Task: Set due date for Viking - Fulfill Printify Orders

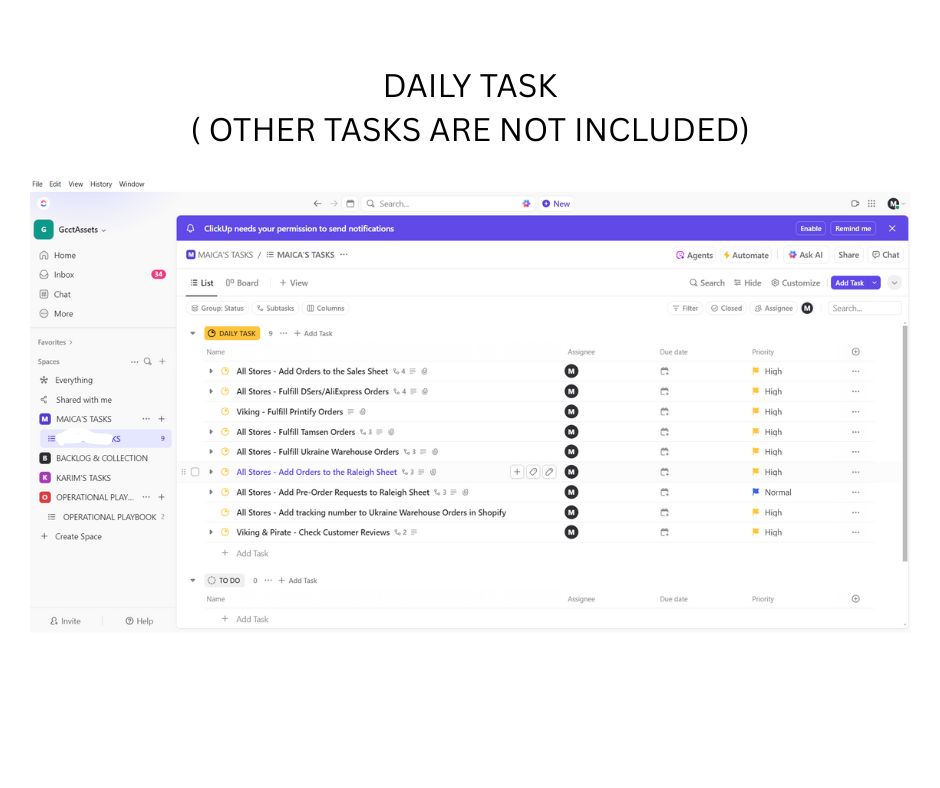Action: tap(664, 412)
